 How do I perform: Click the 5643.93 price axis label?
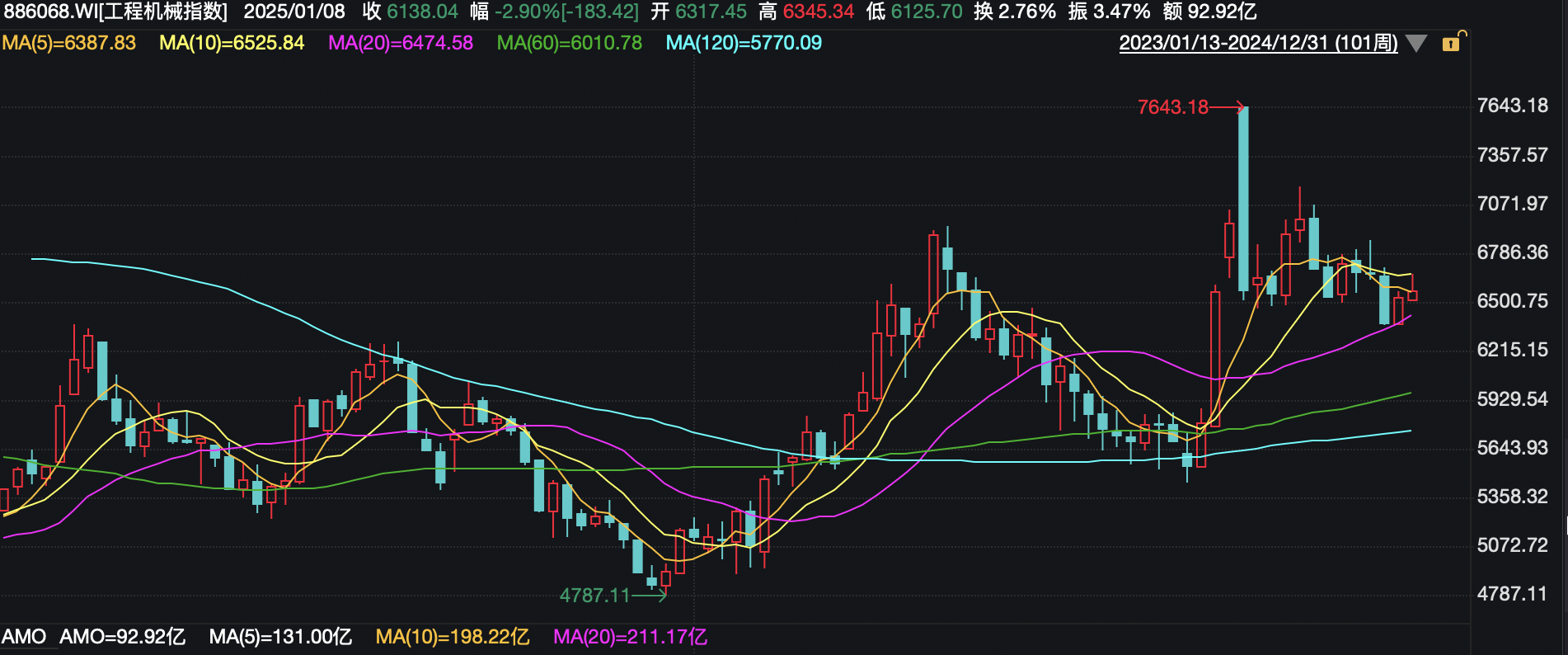(1512, 448)
